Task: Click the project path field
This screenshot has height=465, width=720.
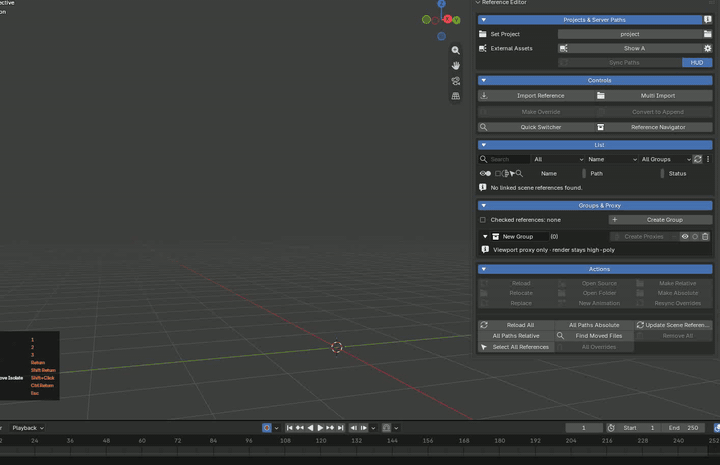Action: (x=630, y=34)
